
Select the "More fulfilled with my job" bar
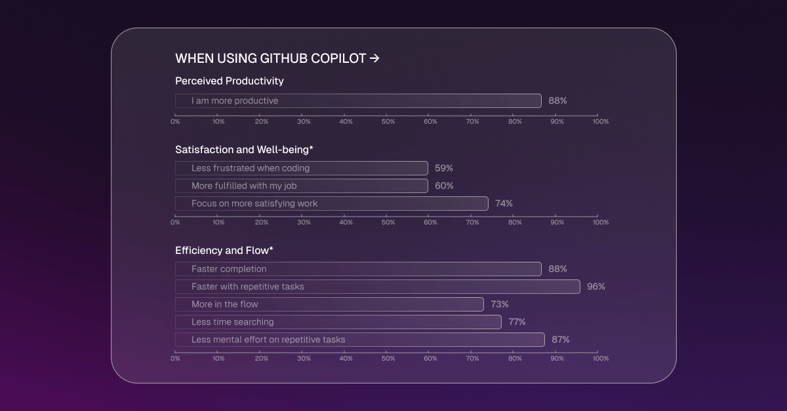tap(301, 186)
